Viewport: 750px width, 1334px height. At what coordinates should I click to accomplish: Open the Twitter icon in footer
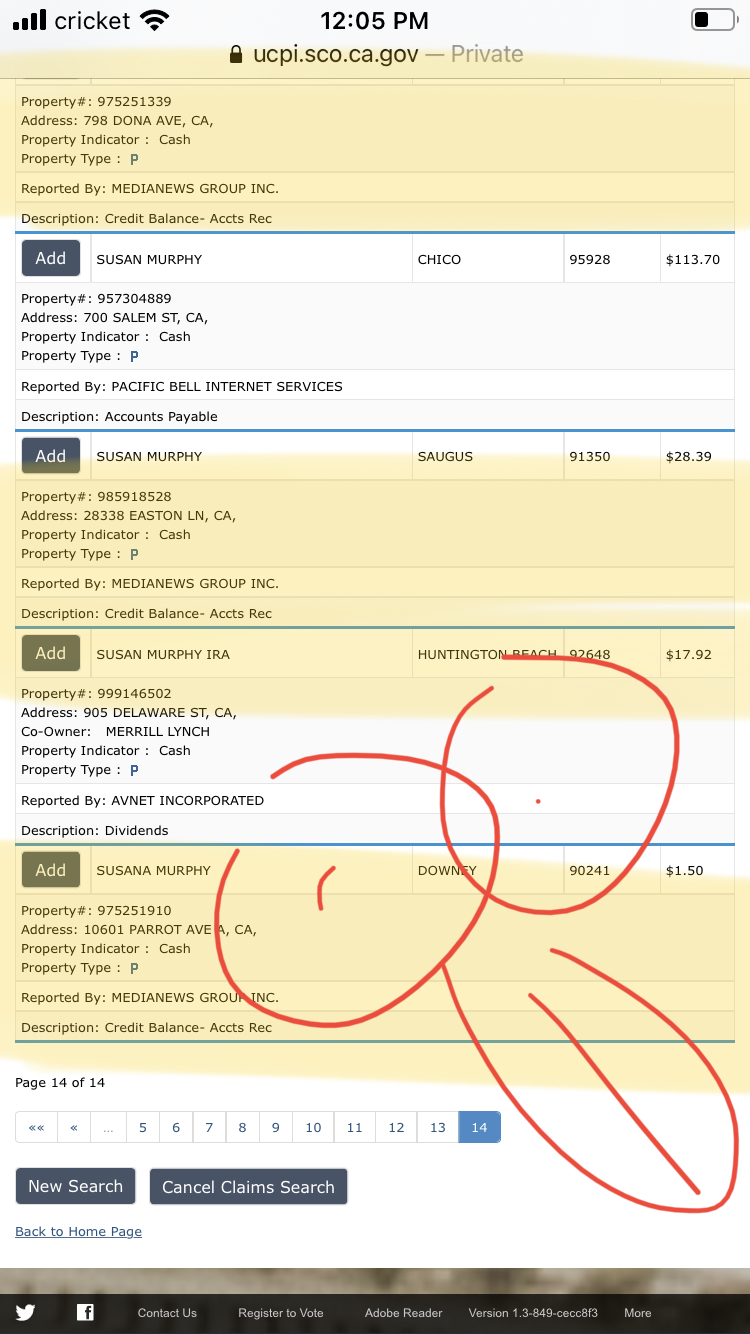(x=25, y=1313)
